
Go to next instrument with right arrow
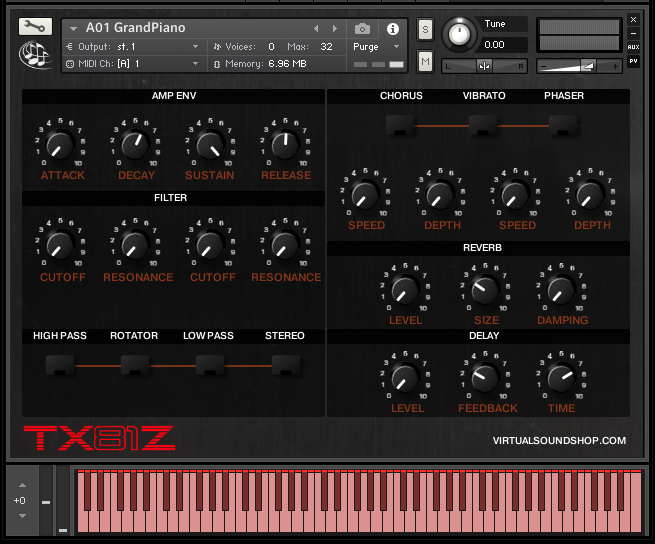(x=334, y=29)
